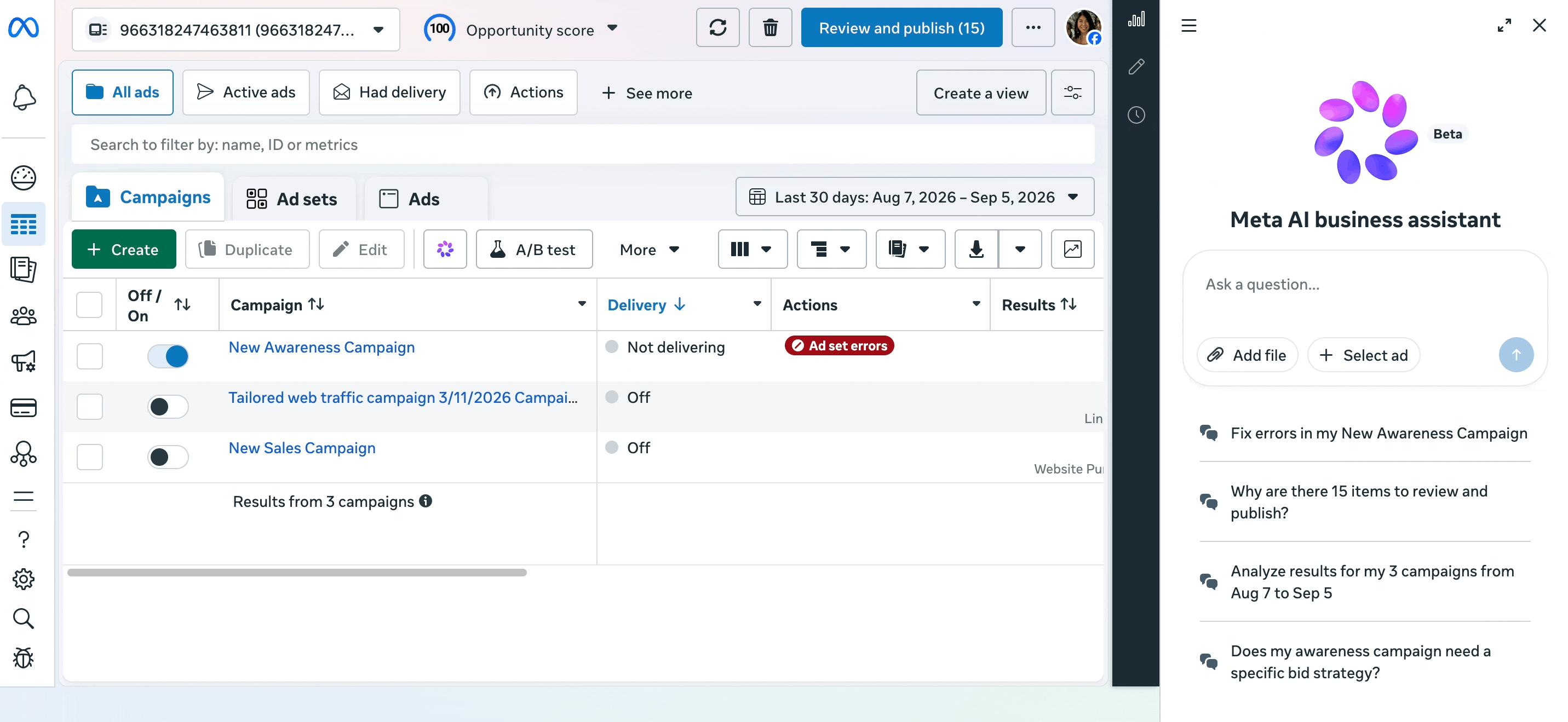Open notifications bell in sidebar
Viewport: 1568px width, 722px height.
coord(24,97)
